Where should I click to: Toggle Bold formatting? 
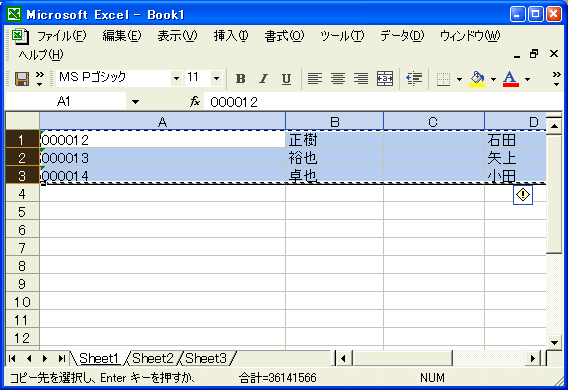click(x=241, y=79)
